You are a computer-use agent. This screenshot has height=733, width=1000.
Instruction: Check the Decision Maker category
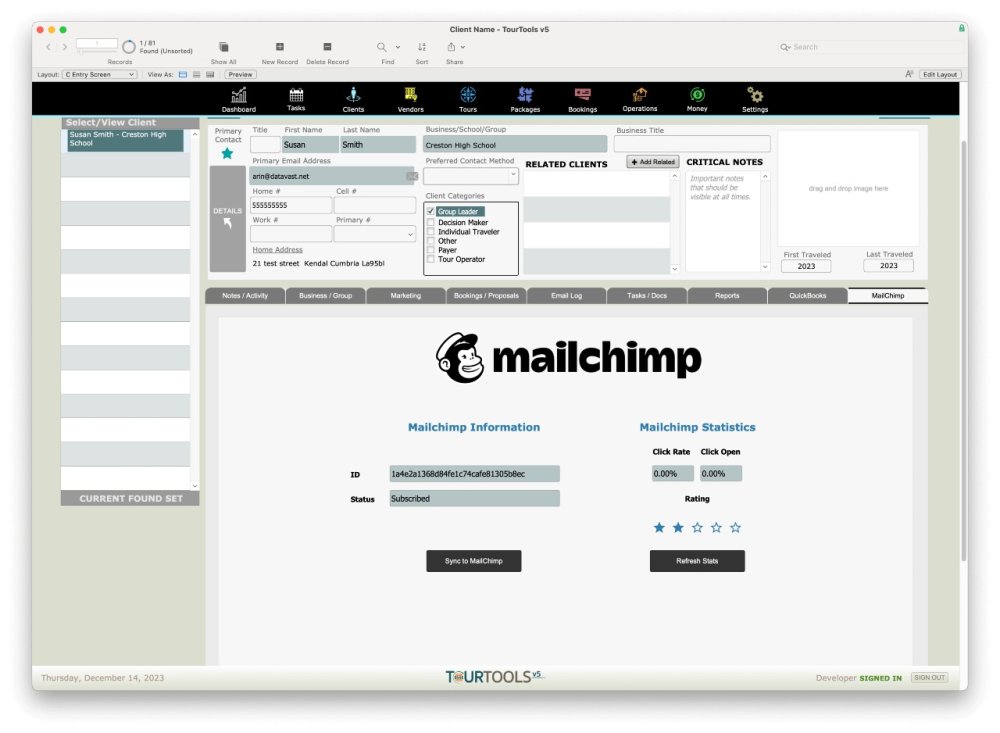pyautogui.click(x=431, y=223)
